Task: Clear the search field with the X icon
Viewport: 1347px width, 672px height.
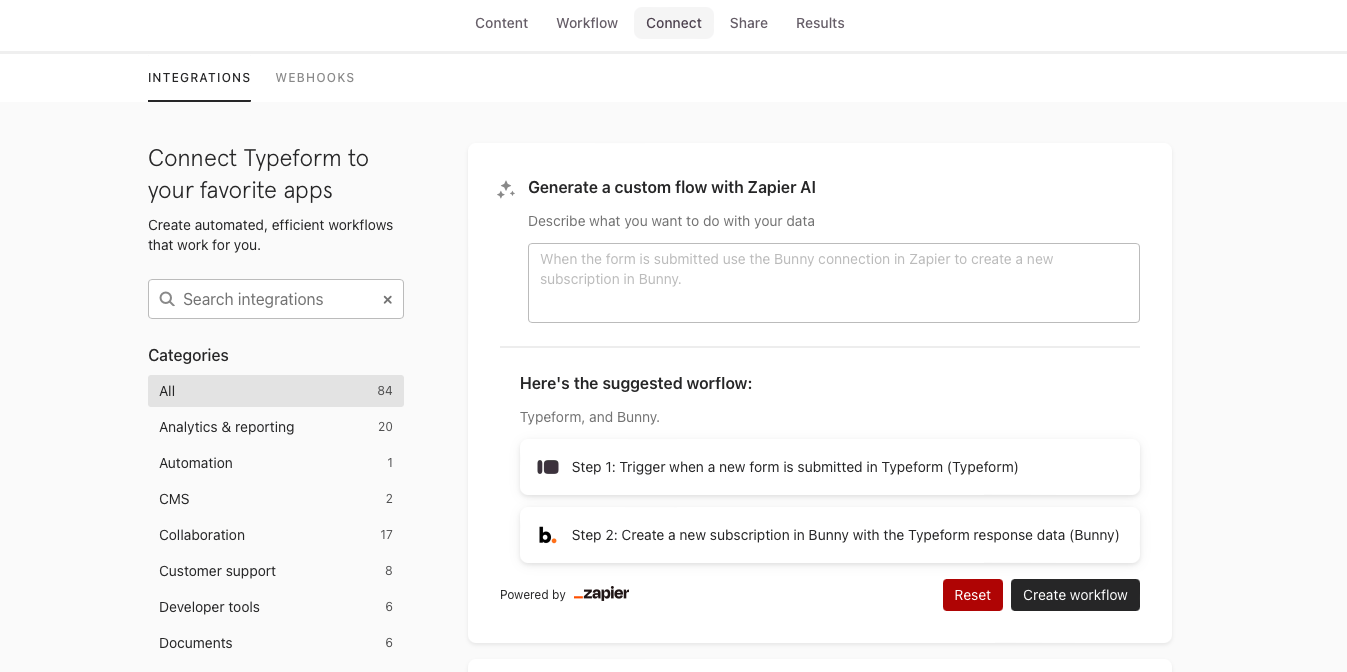Action: tap(387, 299)
